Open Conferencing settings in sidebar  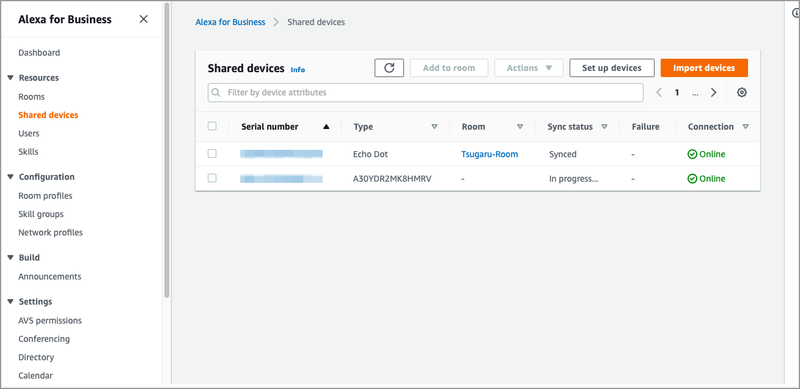coord(44,339)
